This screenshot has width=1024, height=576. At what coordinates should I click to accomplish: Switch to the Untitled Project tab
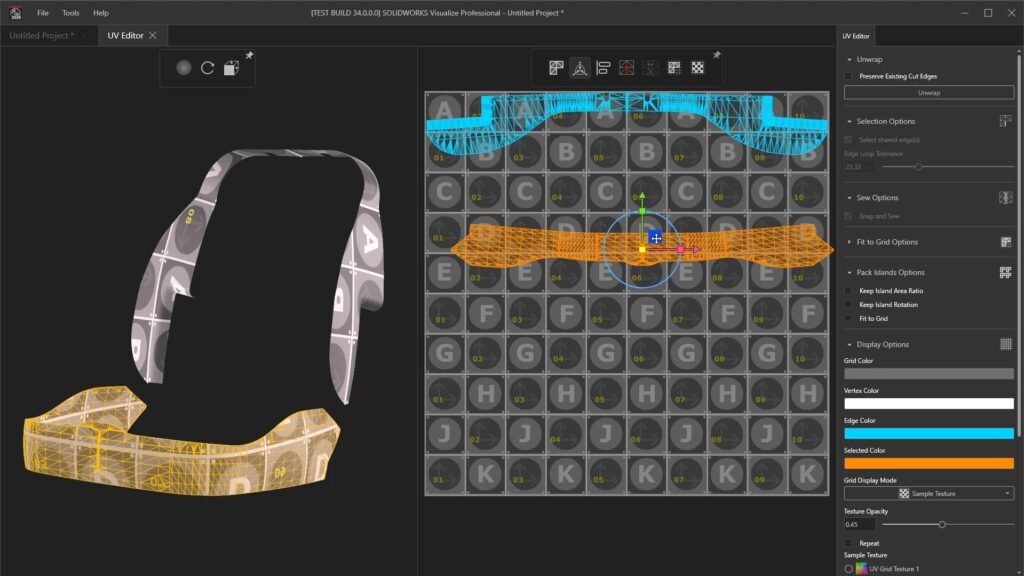coord(41,35)
